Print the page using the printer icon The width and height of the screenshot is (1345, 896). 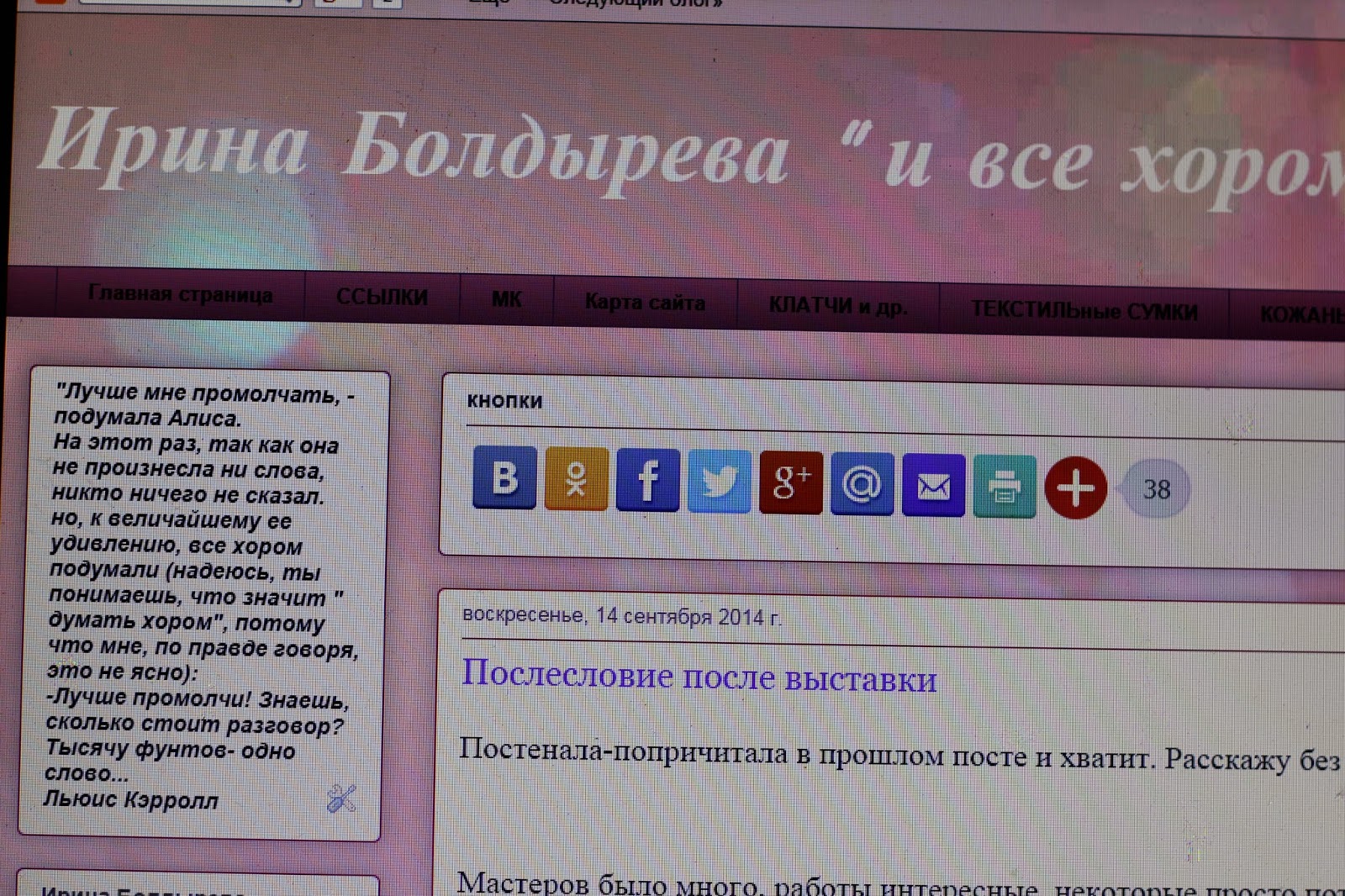click(x=1005, y=487)
